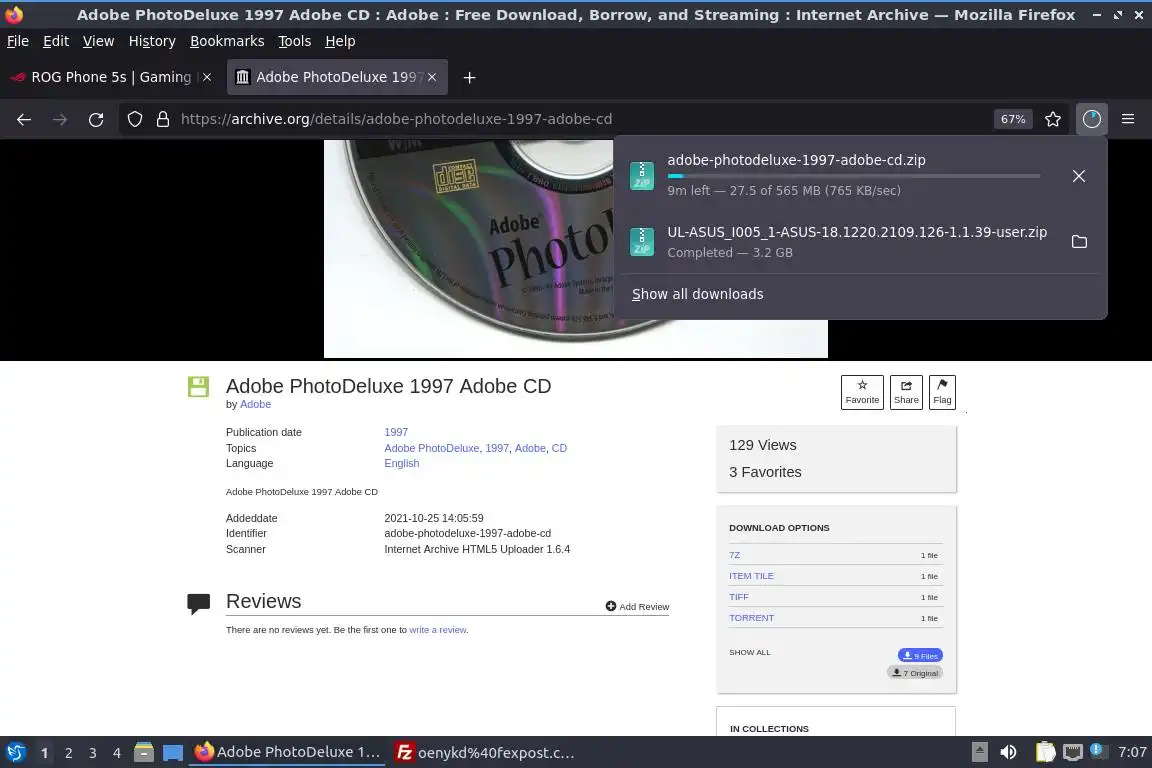
Task: Close the Adobe PhotoDeluxe tab
Action: 432,77
